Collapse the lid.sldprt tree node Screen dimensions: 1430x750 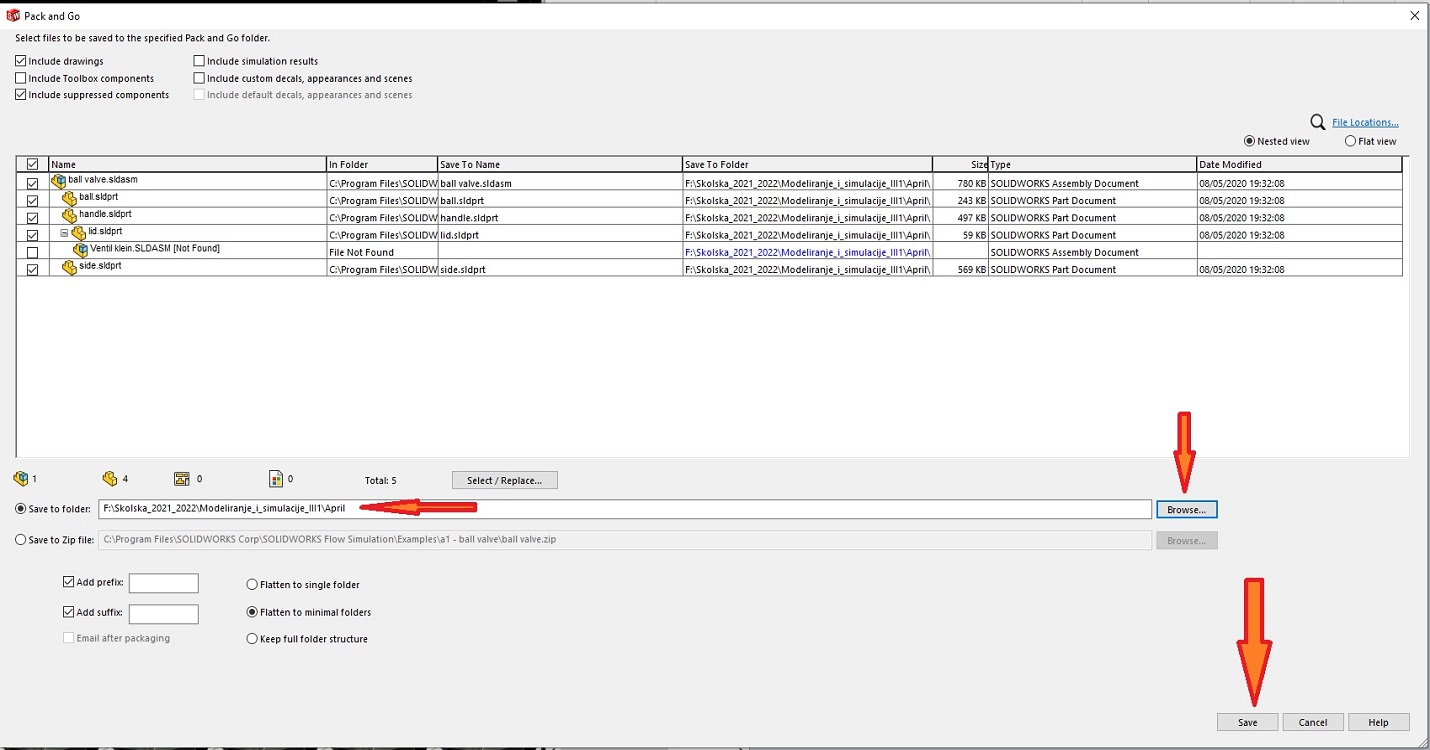[x=64, y=233]
